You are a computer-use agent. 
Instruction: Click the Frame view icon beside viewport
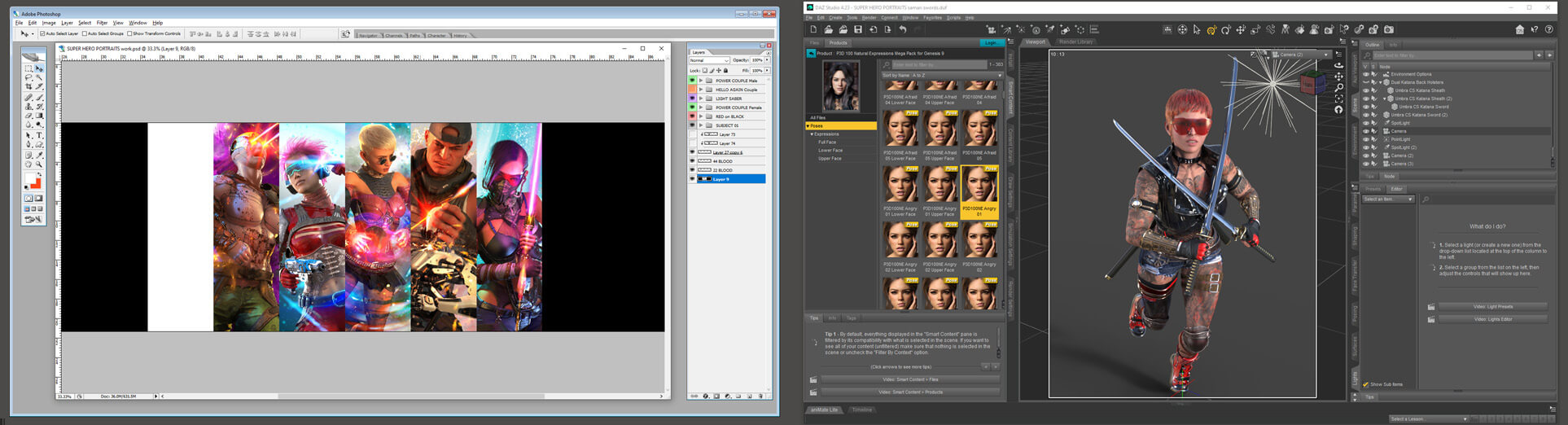click(1338, 99)
